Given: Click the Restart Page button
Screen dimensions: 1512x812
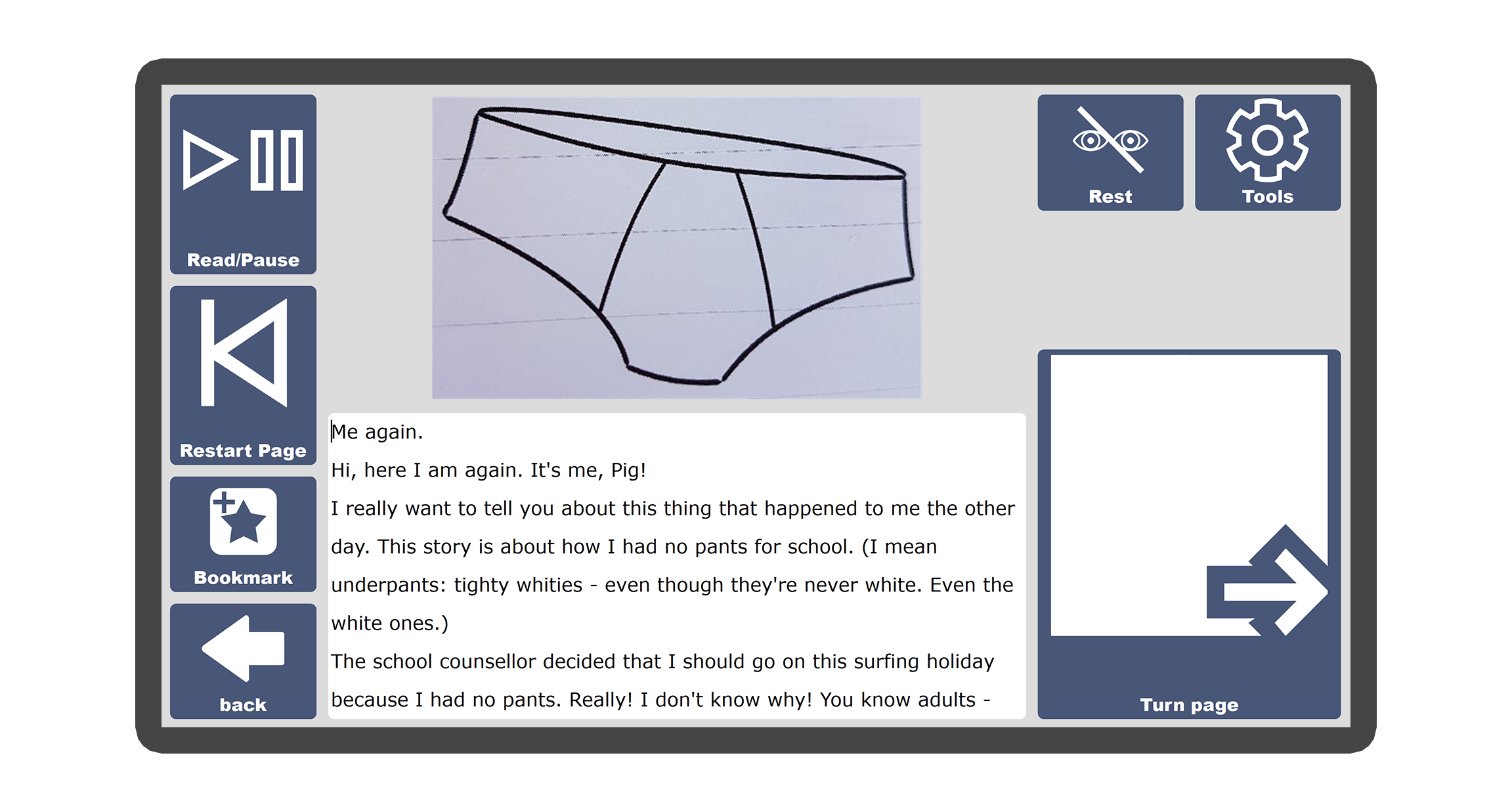Looking at the screenshot, I should pyautogui.click(x=243, y=375).
